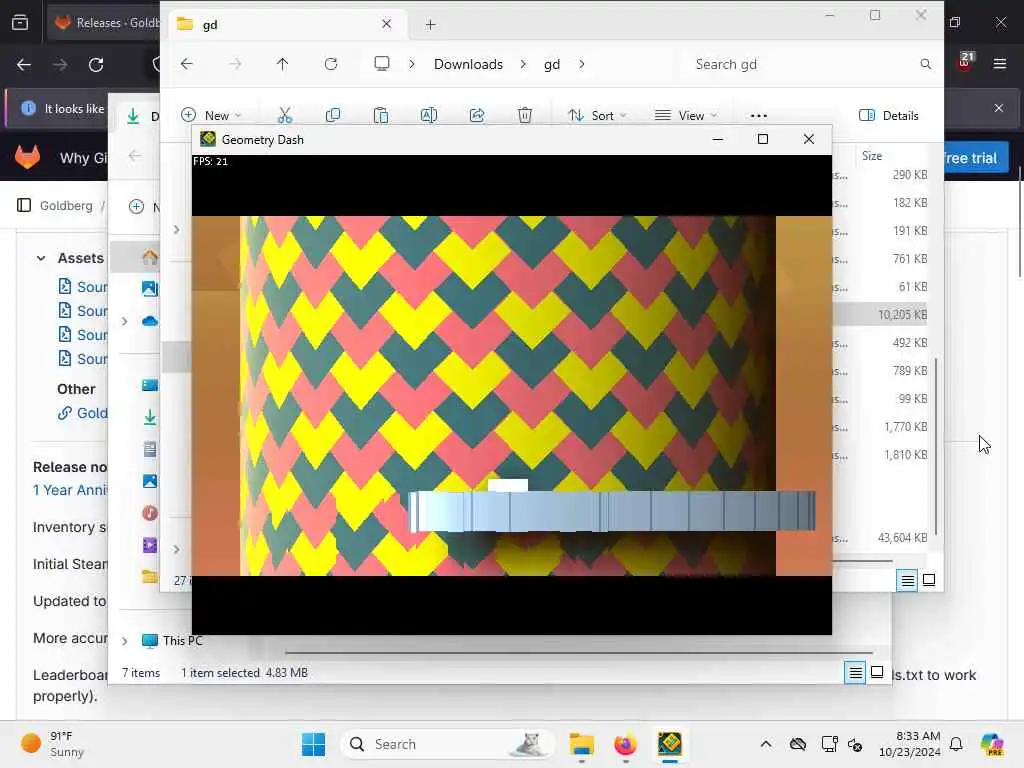The height and width of the screenshot is (768, 1024).
Task: Toggle the Details pane in gd Explorer
Action: [x=889, y=116]
